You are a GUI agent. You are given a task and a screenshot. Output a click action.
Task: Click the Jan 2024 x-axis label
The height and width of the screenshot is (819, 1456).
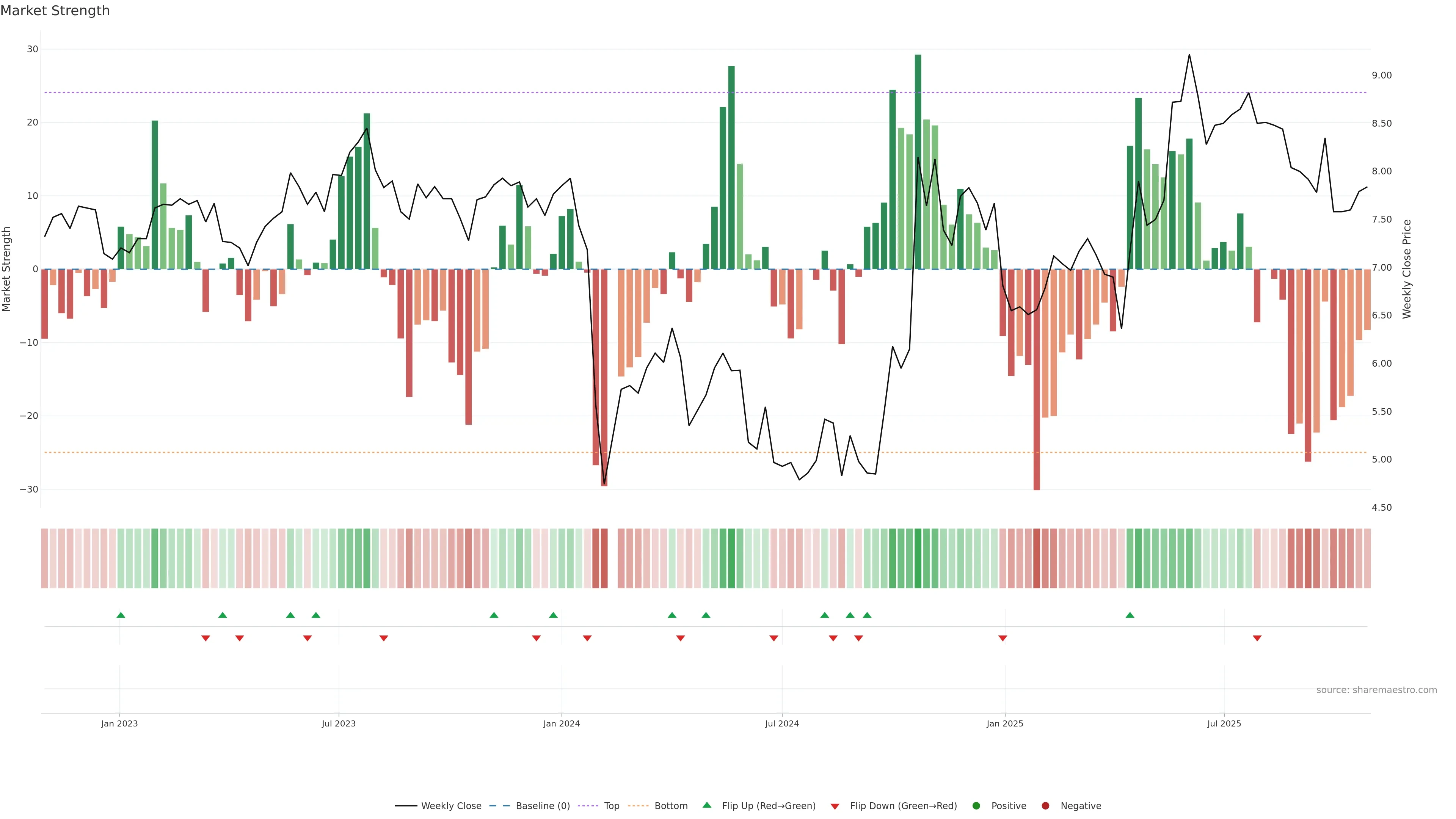pyautogui.click(x=561, y=723)
